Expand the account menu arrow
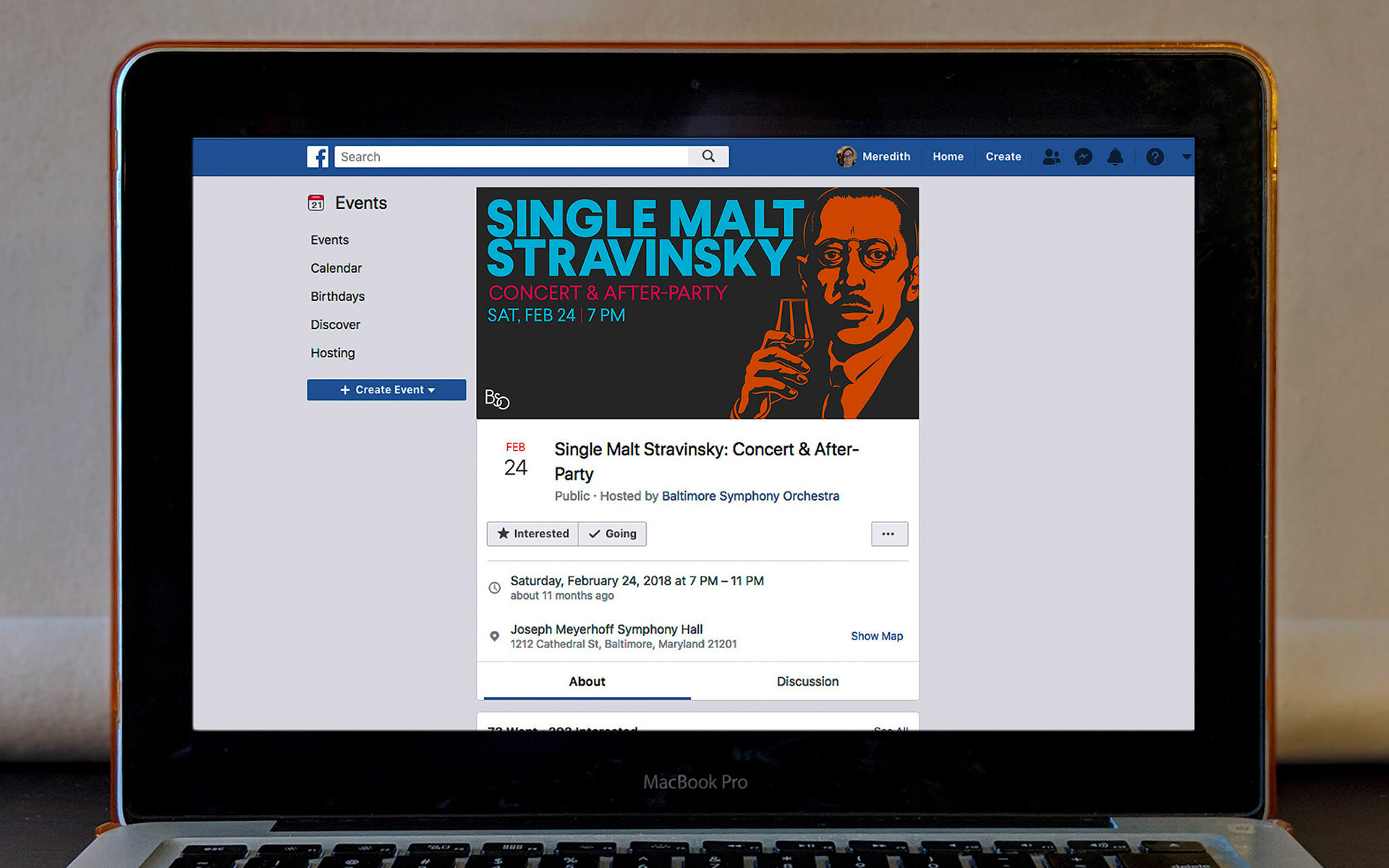Image resolution: width=1389 pixels, height=868 pixels. coord(1186,156)
